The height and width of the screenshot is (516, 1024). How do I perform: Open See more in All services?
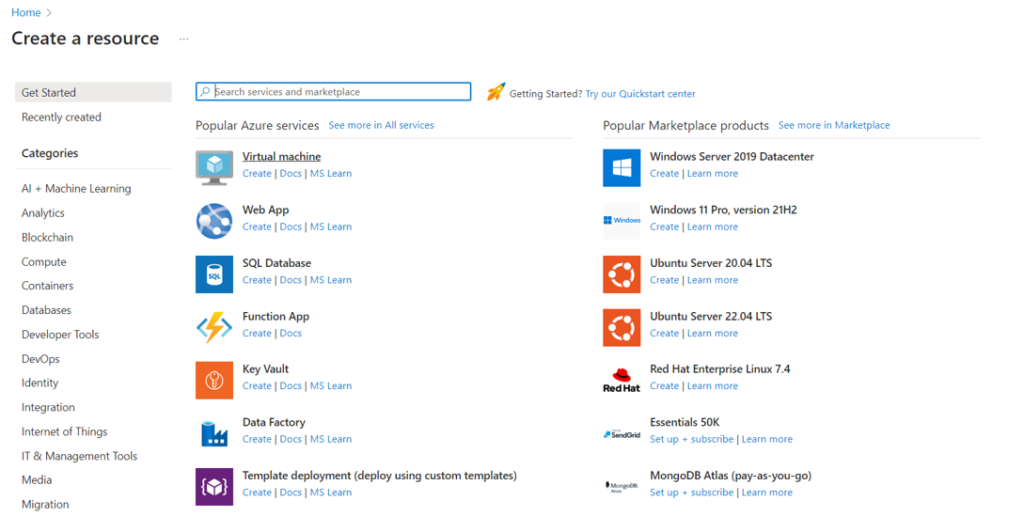(381, 125)
